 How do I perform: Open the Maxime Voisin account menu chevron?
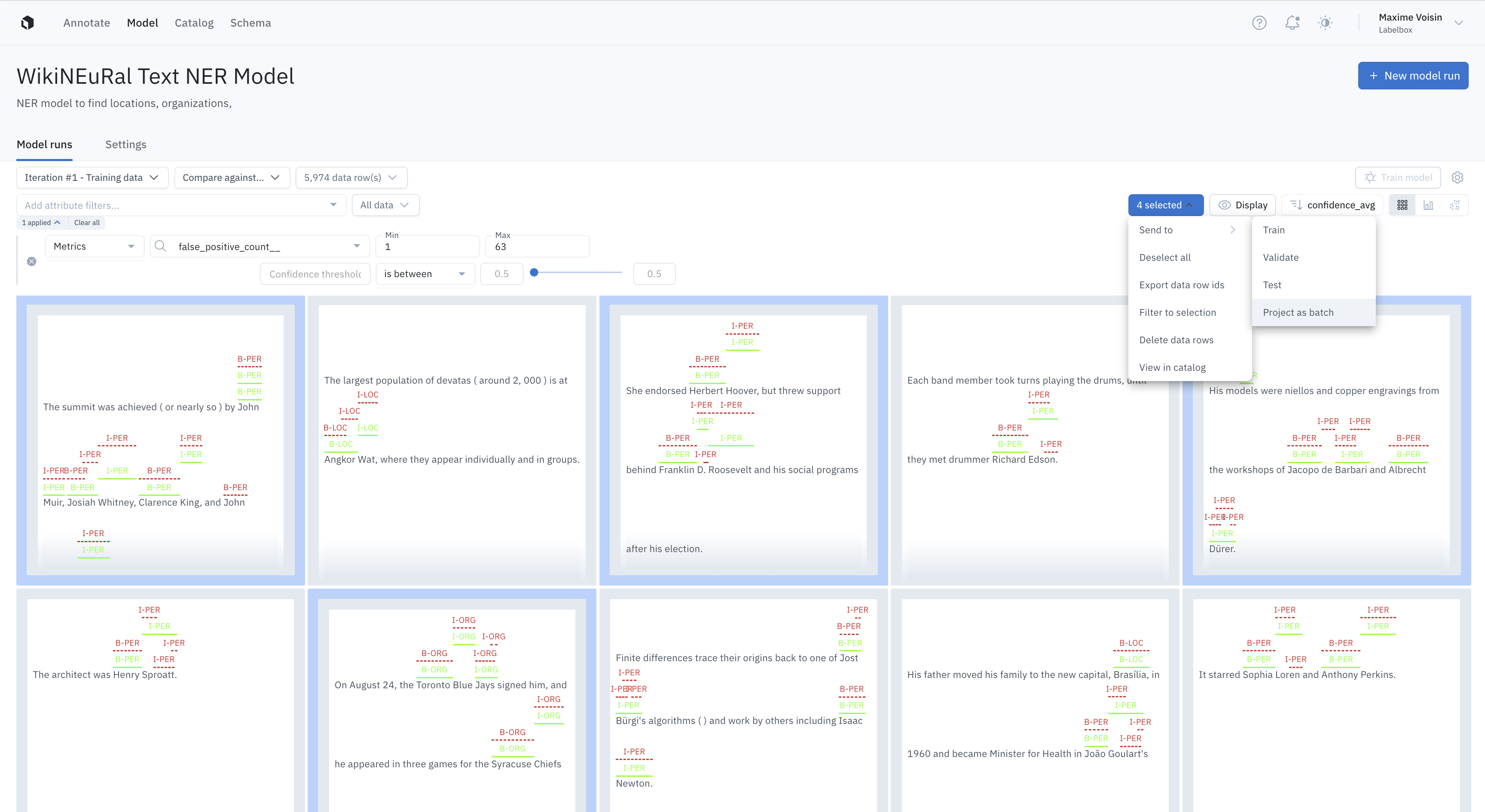(x=1458, y=23)
